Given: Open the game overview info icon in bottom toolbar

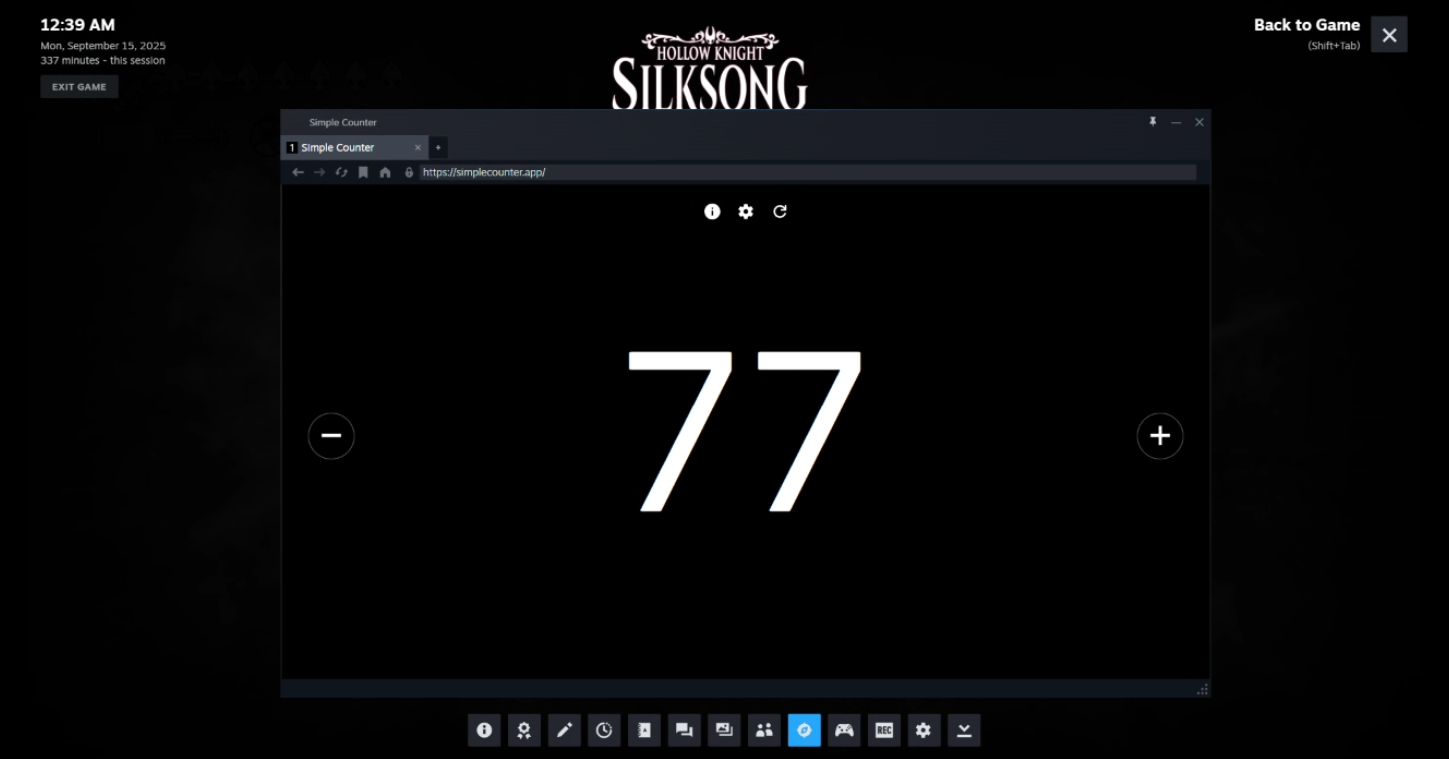Looking at the screenshot, I should tap(484, 730).
